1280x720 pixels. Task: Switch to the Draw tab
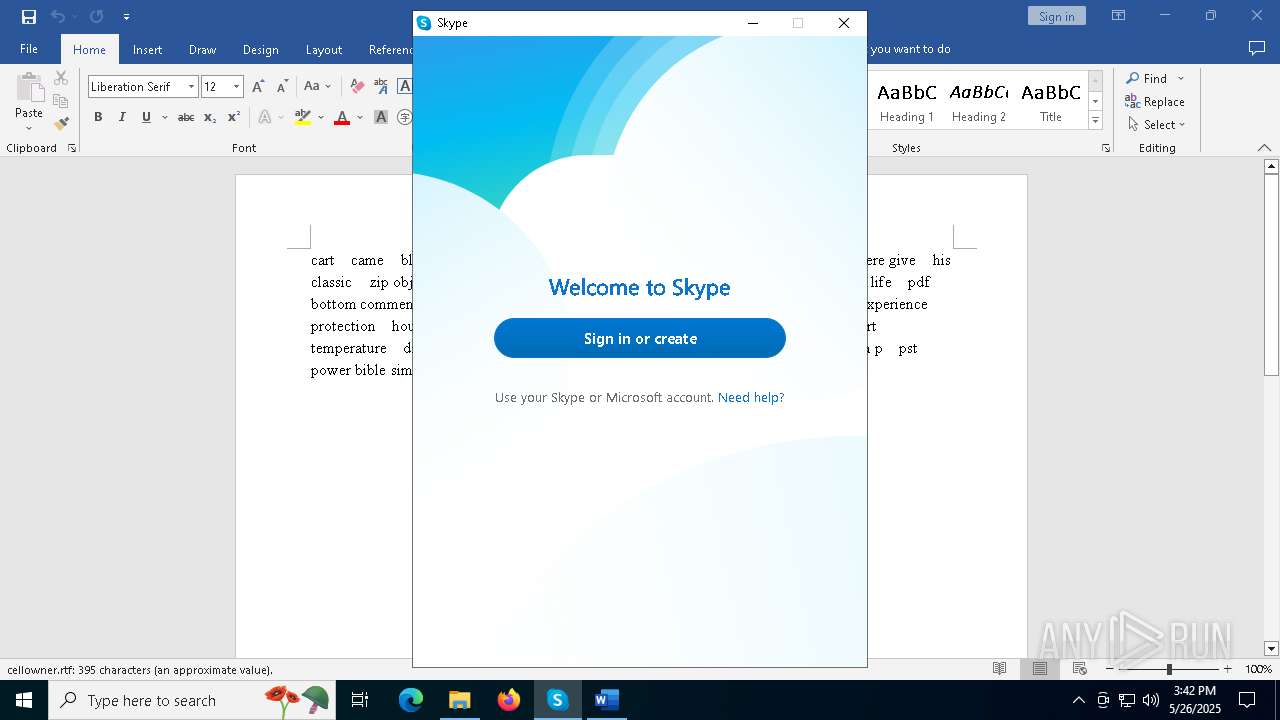click(x=202, y=49)
